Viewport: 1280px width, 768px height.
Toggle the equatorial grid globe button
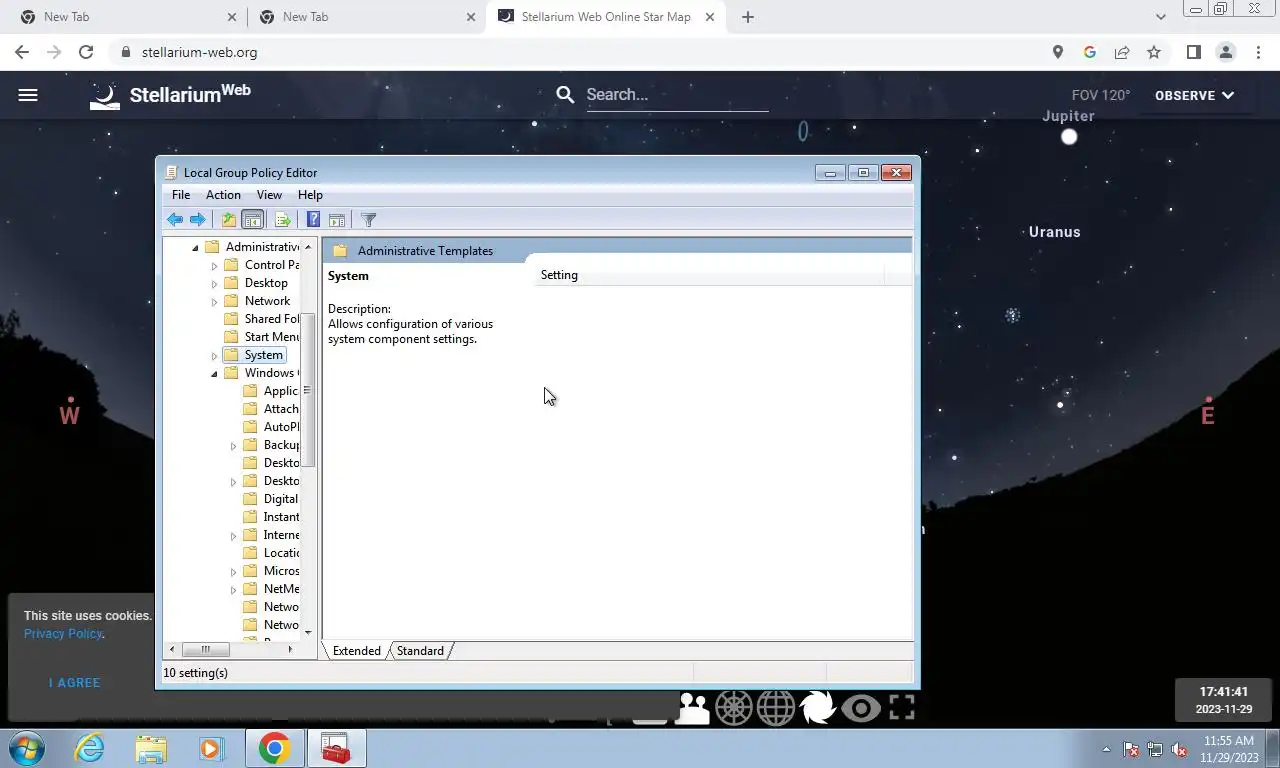pos(776,708)
